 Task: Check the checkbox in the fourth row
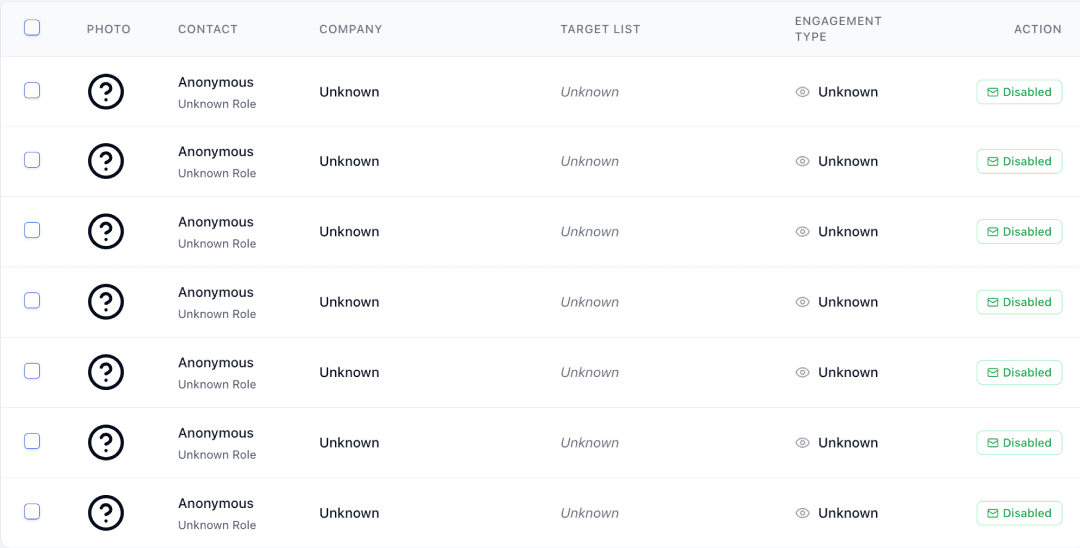click(32, 301)
